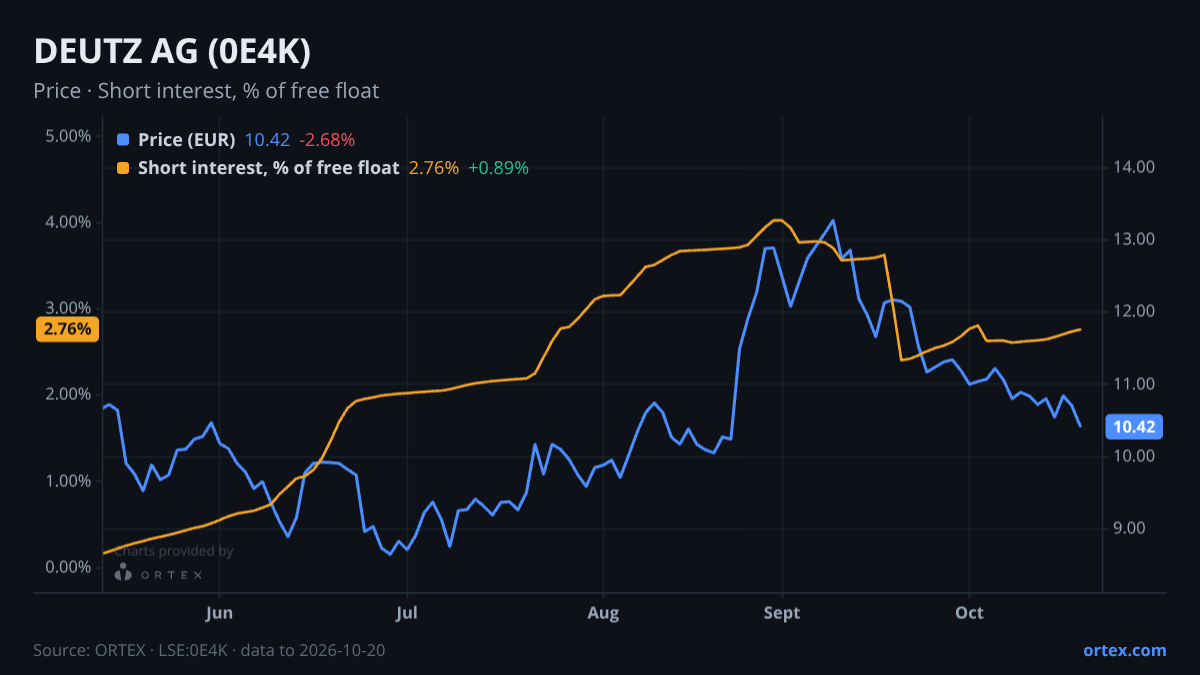Click the 1.00% left axis label
The image size is (1200, 675).
[68, 481]
